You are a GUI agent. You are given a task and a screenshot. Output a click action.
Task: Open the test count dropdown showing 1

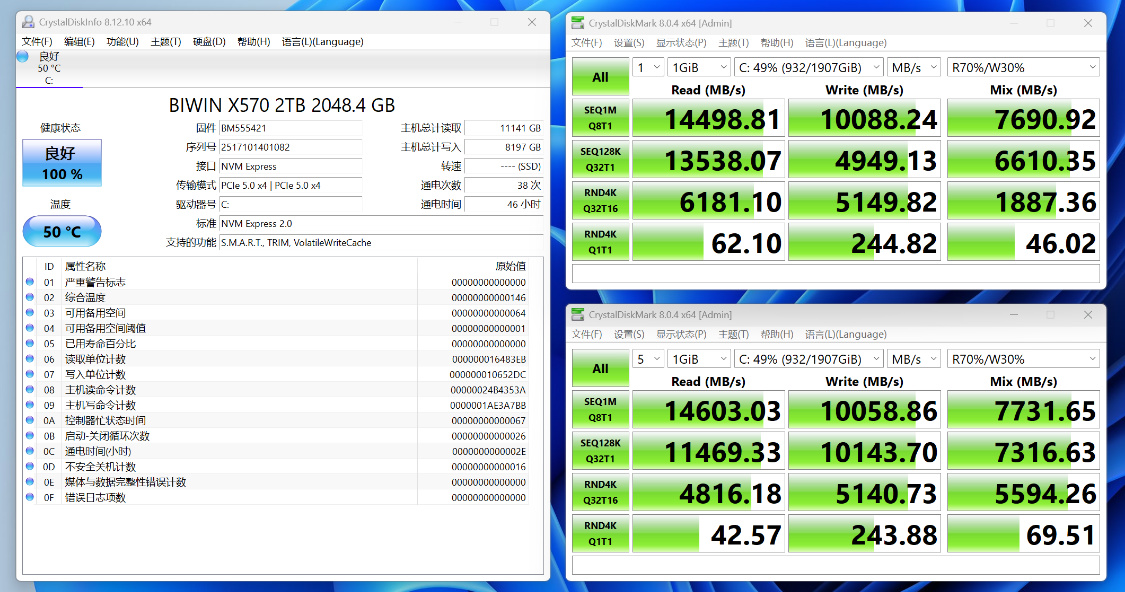[x=647, y=67]
